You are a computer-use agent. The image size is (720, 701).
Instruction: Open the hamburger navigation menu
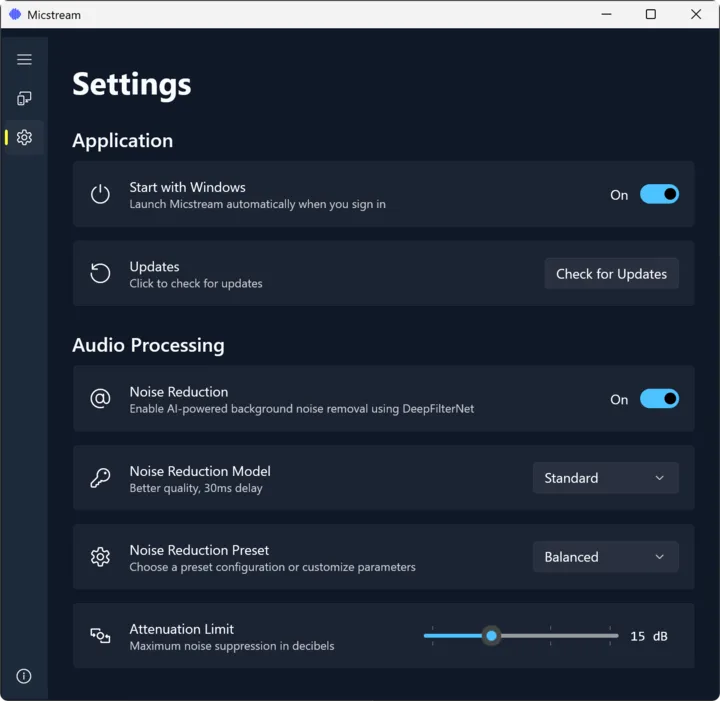point(24,59)
